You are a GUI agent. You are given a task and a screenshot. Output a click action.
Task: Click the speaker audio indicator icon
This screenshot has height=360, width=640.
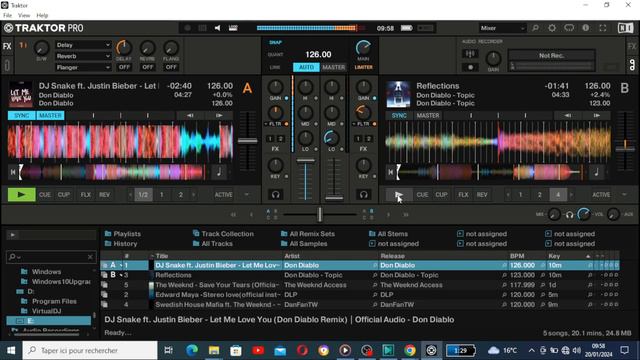218,28
